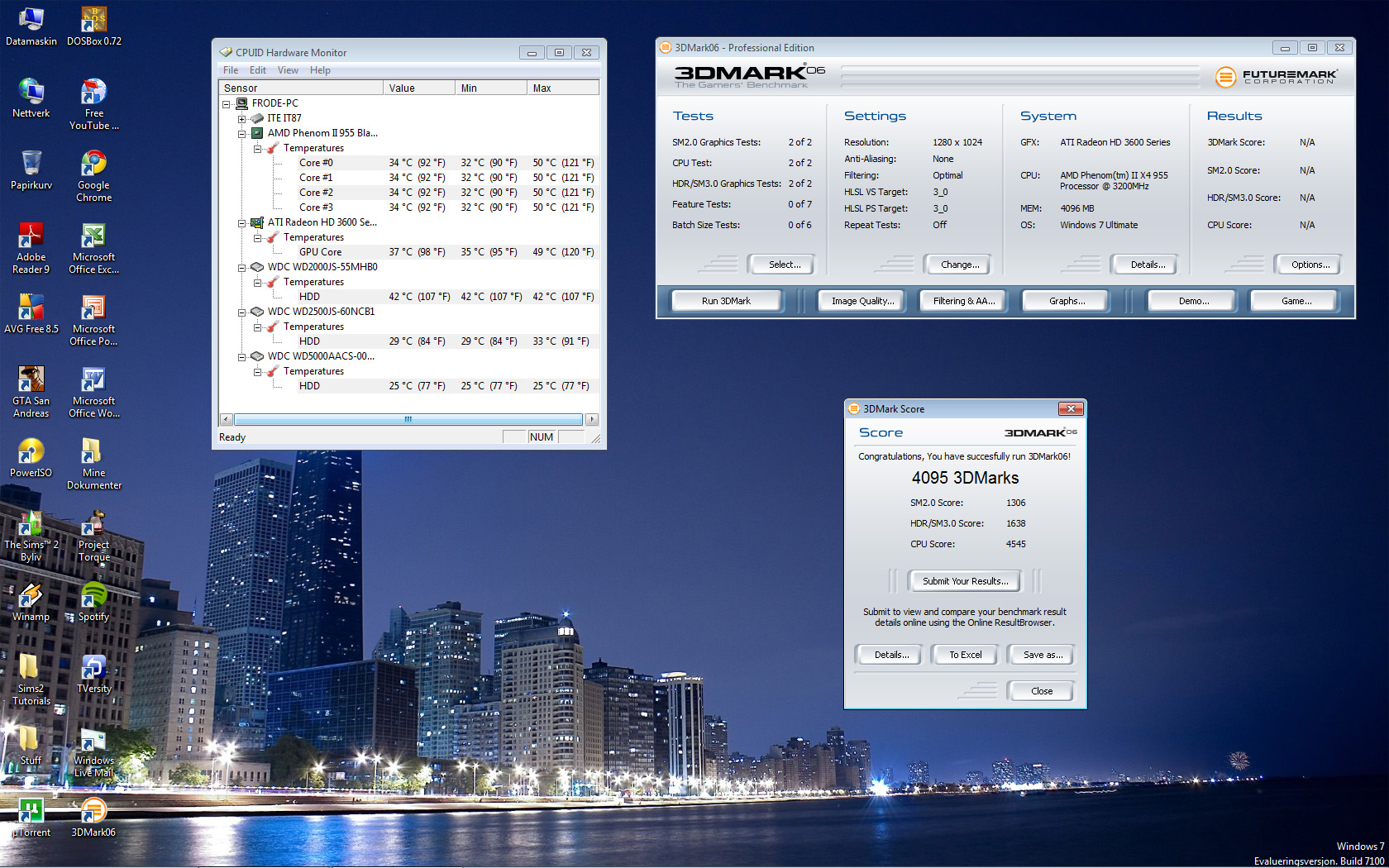Launch Spotify desktop shortcut
The height and width of the screenshot is (868, 1389).
point(94,601)
